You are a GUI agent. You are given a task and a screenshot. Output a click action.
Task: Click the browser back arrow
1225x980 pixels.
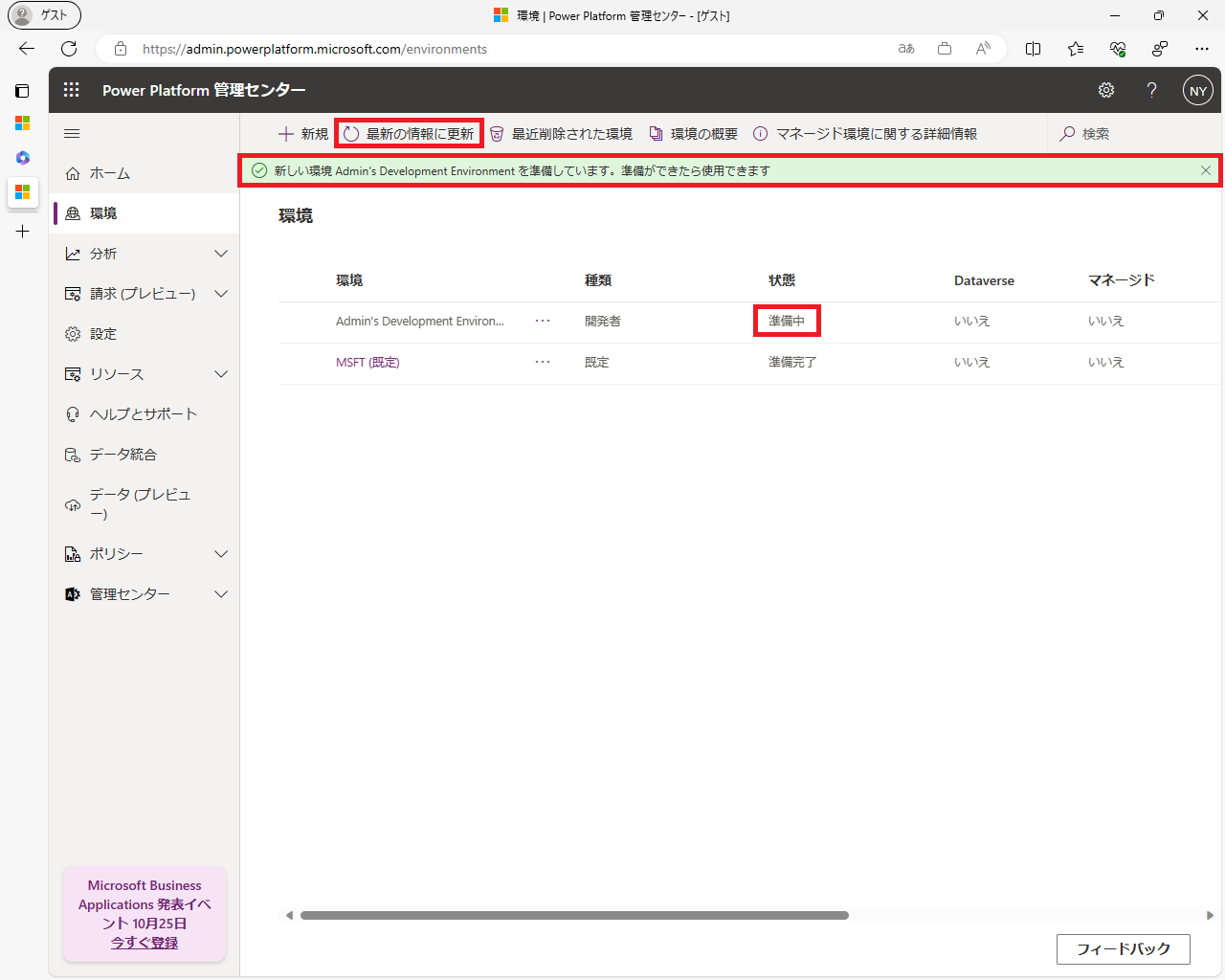pyautogui.click(x=27, y=49)
